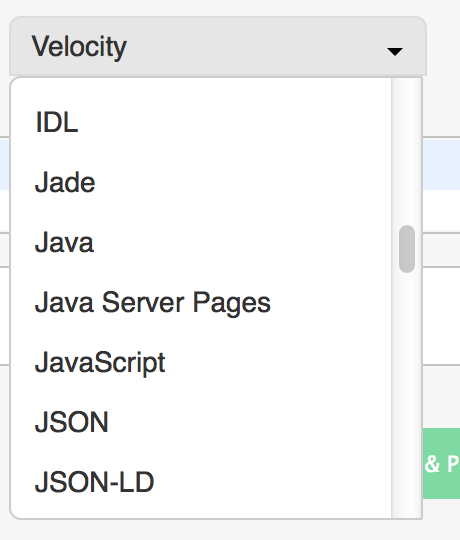Click the scrollbar track above the thumb

(x=407, y=152)
